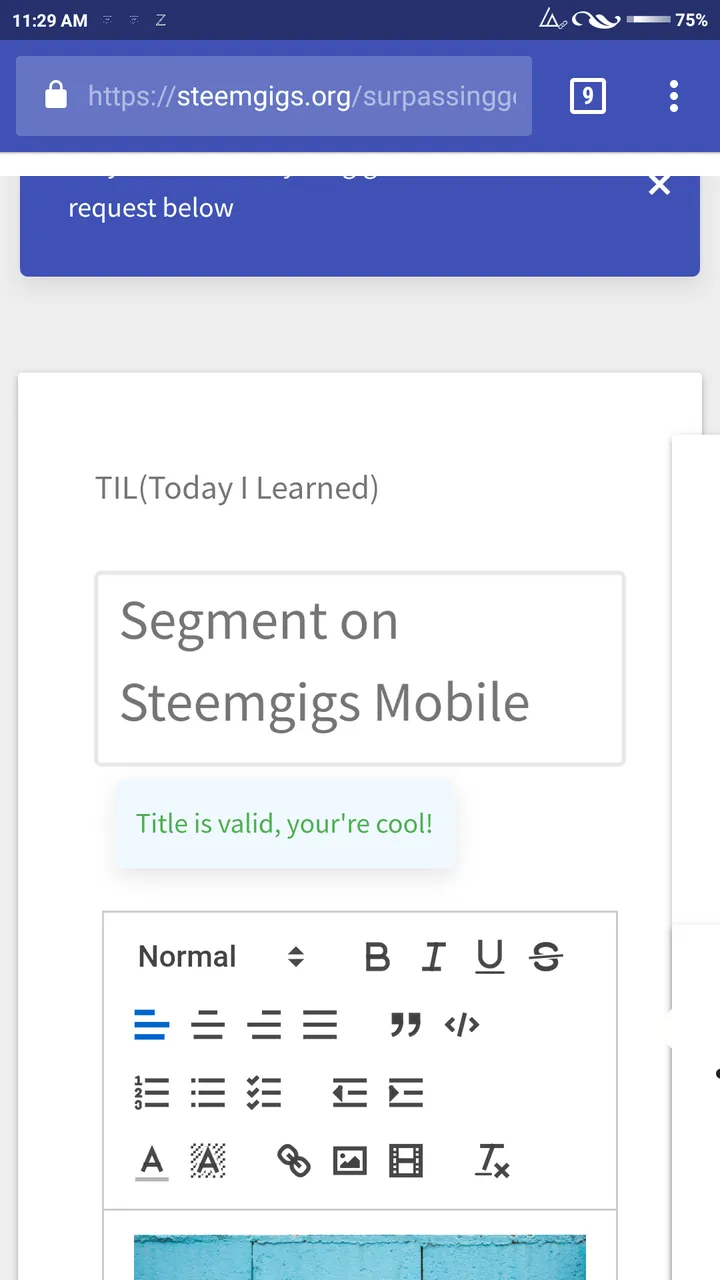Screen dimensions: 720x1280
Task: Insert an image into editor
Action: (x=349, y=1161)
